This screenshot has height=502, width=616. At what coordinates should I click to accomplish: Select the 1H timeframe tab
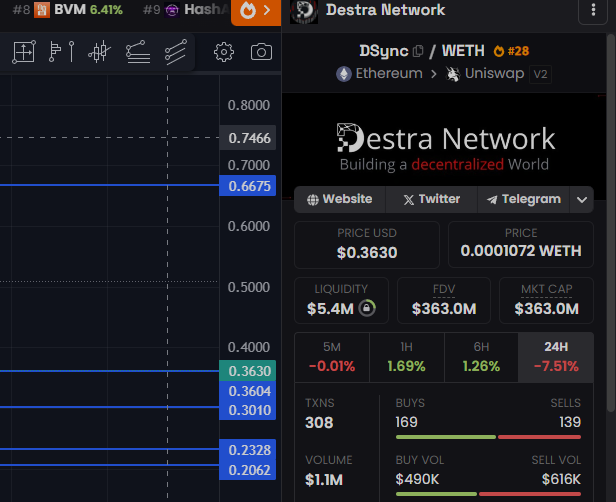407,357
